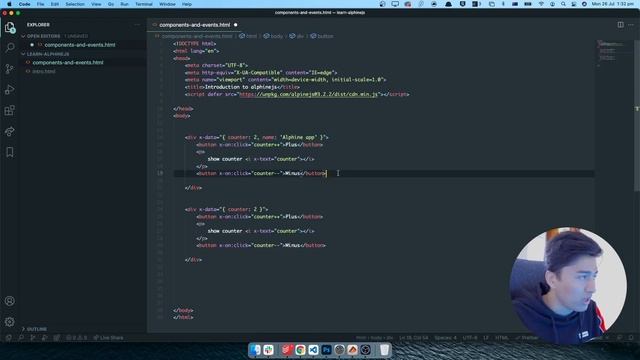Open the Help menu
Image resolution: width=640 pixels, height=360 pixels.
(x=187, y=4)
